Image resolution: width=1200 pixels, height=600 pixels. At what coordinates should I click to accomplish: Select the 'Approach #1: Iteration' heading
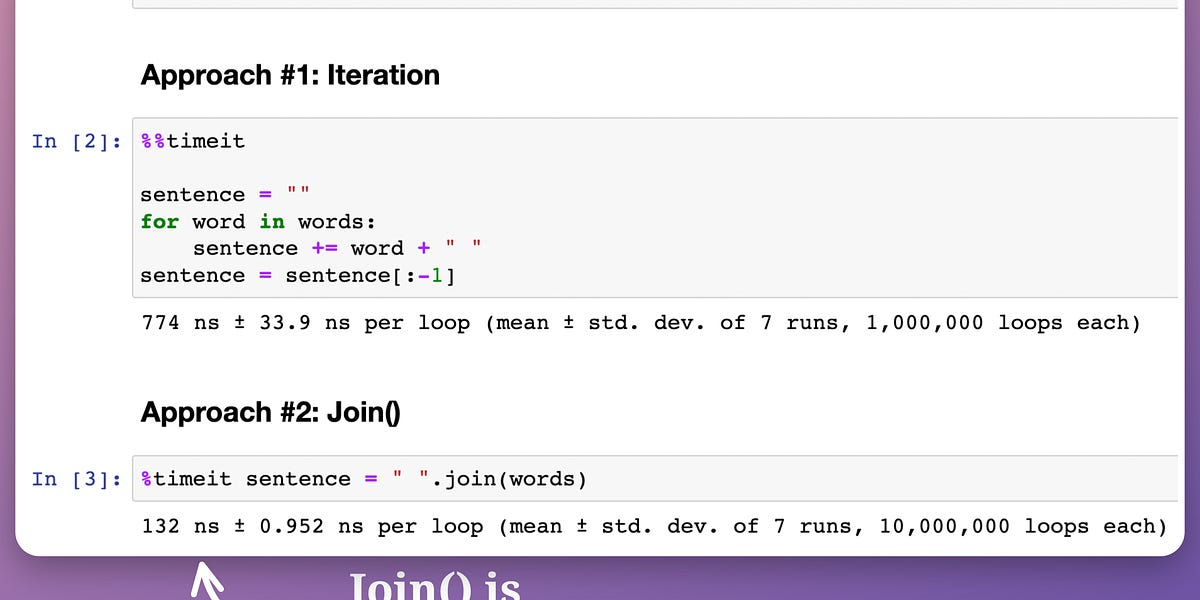click(290, 75)
